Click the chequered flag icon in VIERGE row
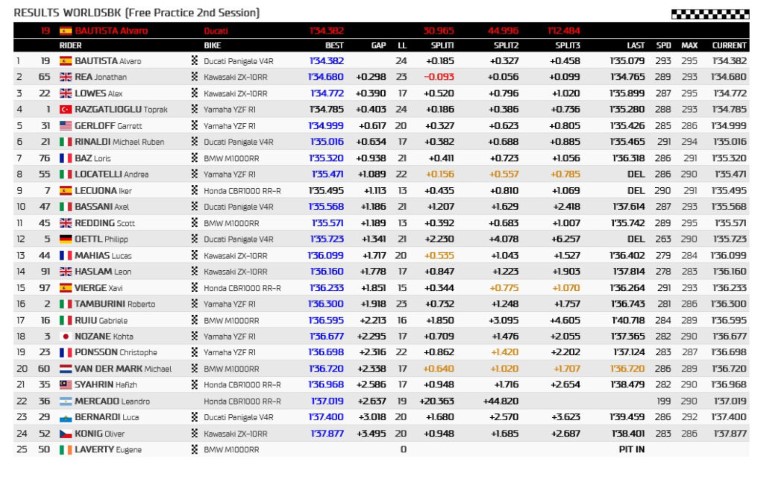The width and height of the screenshot is (764, 480). [194, 287]
